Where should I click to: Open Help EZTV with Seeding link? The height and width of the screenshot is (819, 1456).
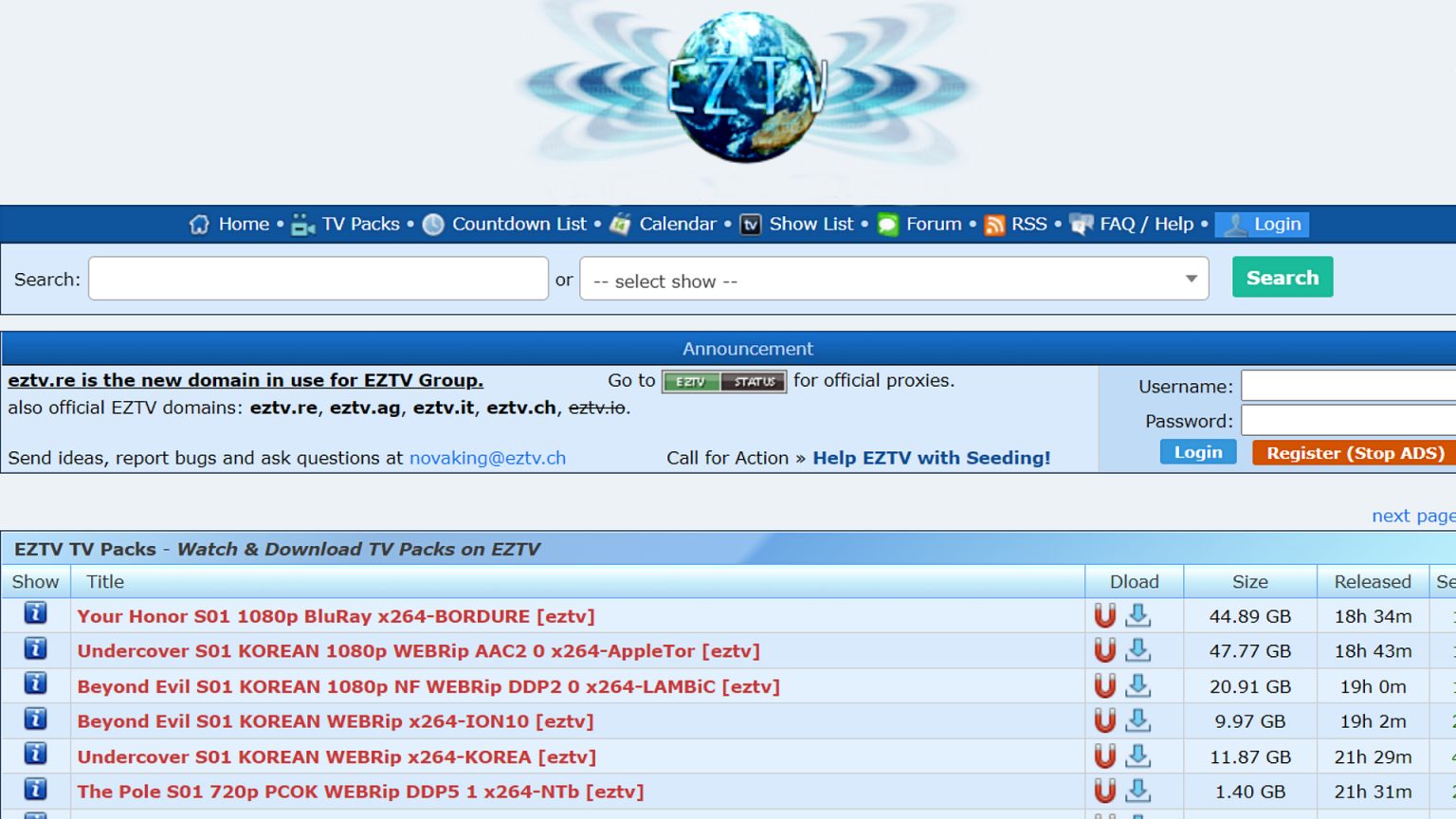pos(931,458)
